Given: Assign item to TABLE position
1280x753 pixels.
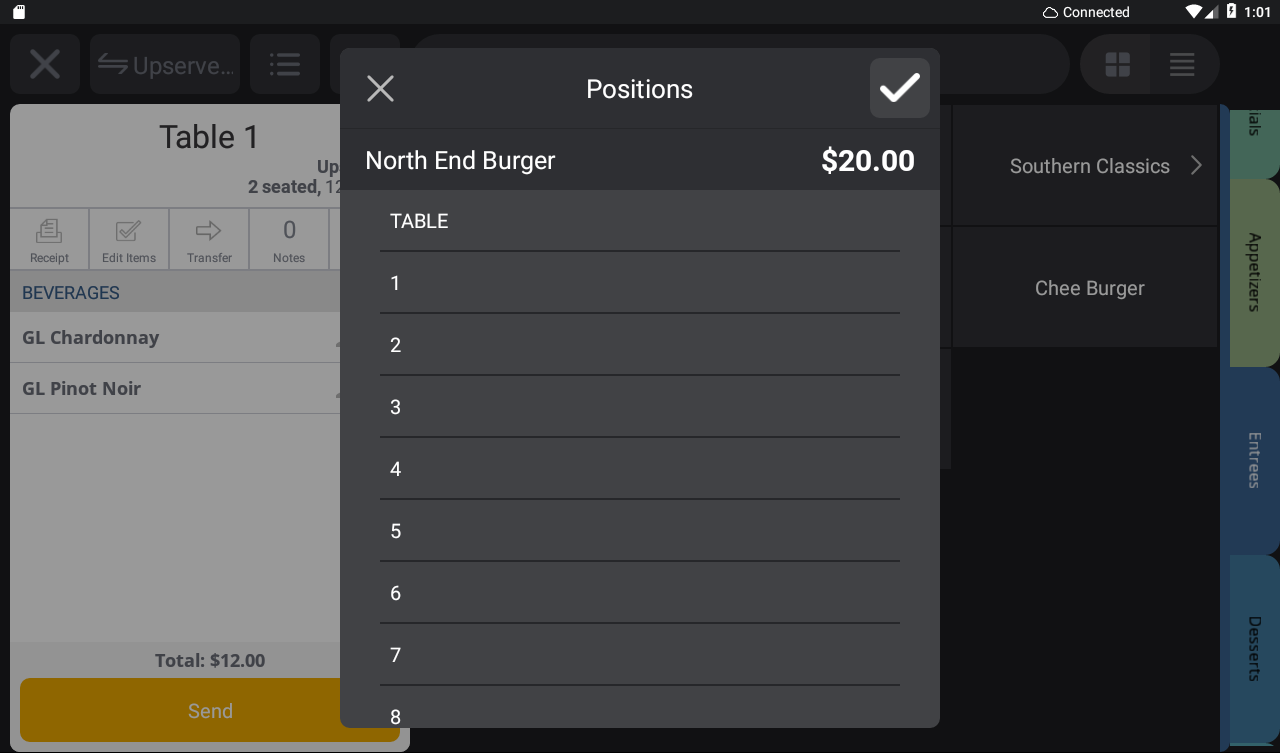Looking at the screenshot, I should pos(640,221).
